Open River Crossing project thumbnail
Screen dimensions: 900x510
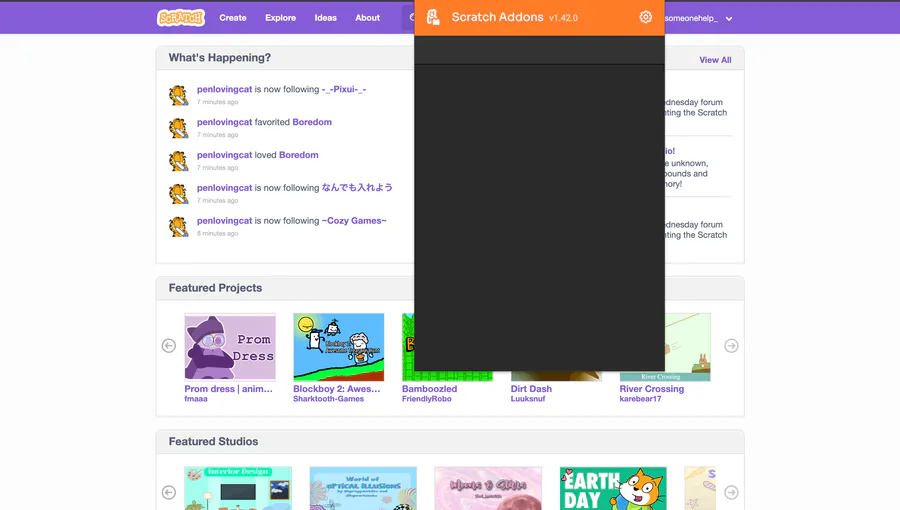(x=688, y=347)
